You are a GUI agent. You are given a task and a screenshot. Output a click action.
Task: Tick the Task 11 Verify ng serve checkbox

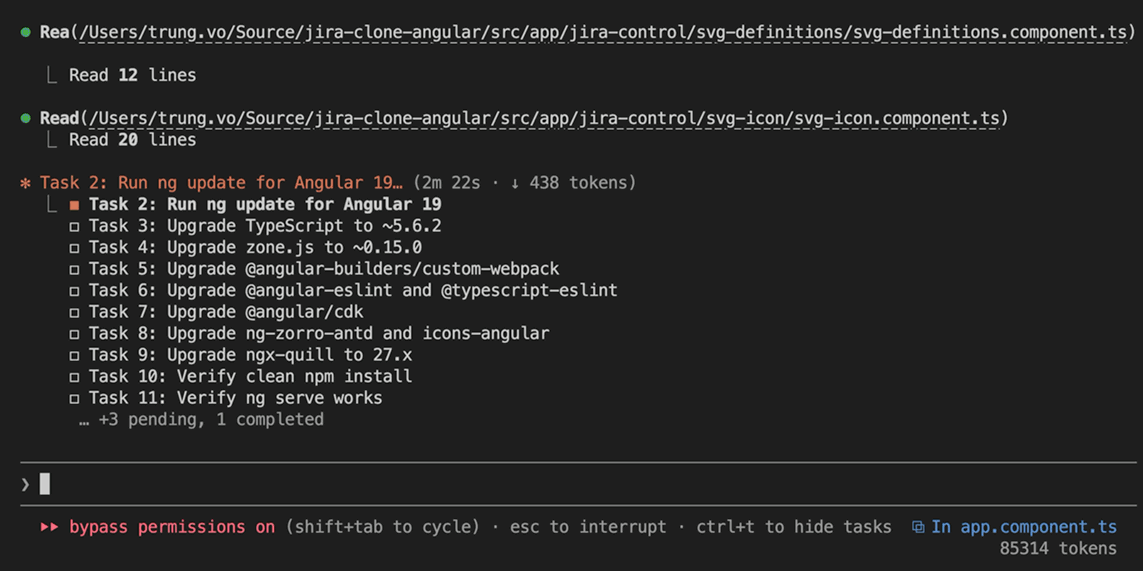pyautogui.click(x=74, y=399)
